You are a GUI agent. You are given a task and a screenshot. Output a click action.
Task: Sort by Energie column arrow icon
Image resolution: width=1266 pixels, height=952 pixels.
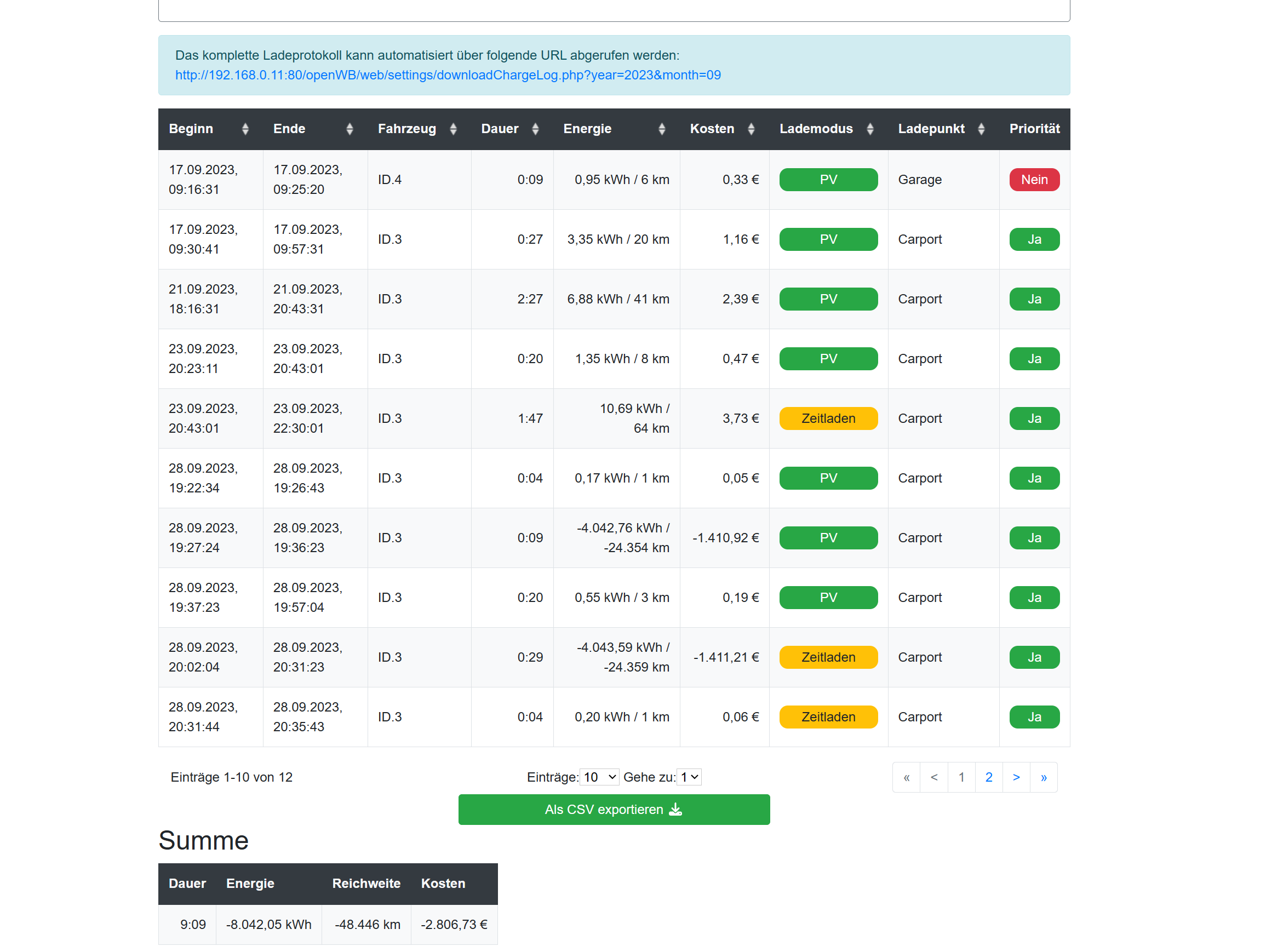tap(661, 129)
